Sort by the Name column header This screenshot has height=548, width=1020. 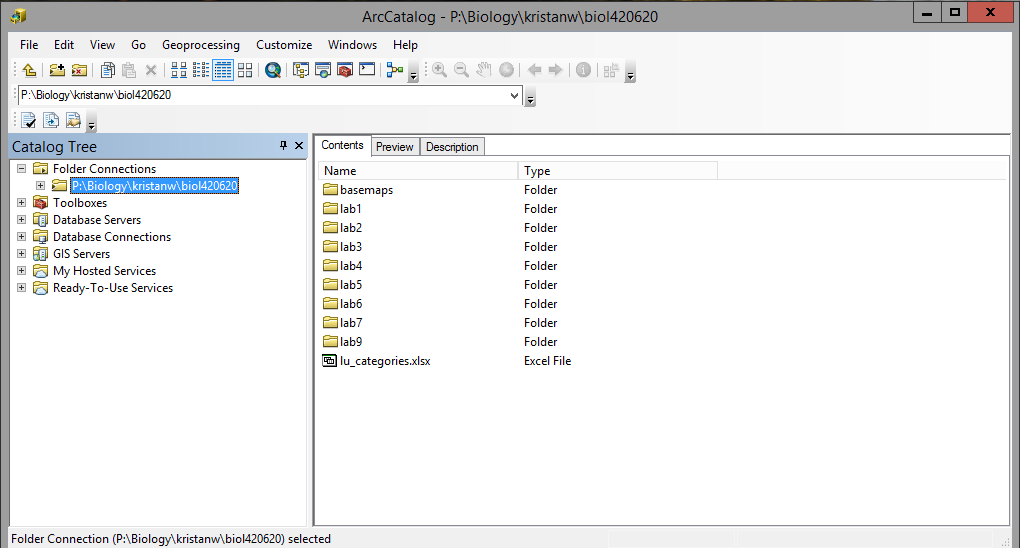pos(418,171)
